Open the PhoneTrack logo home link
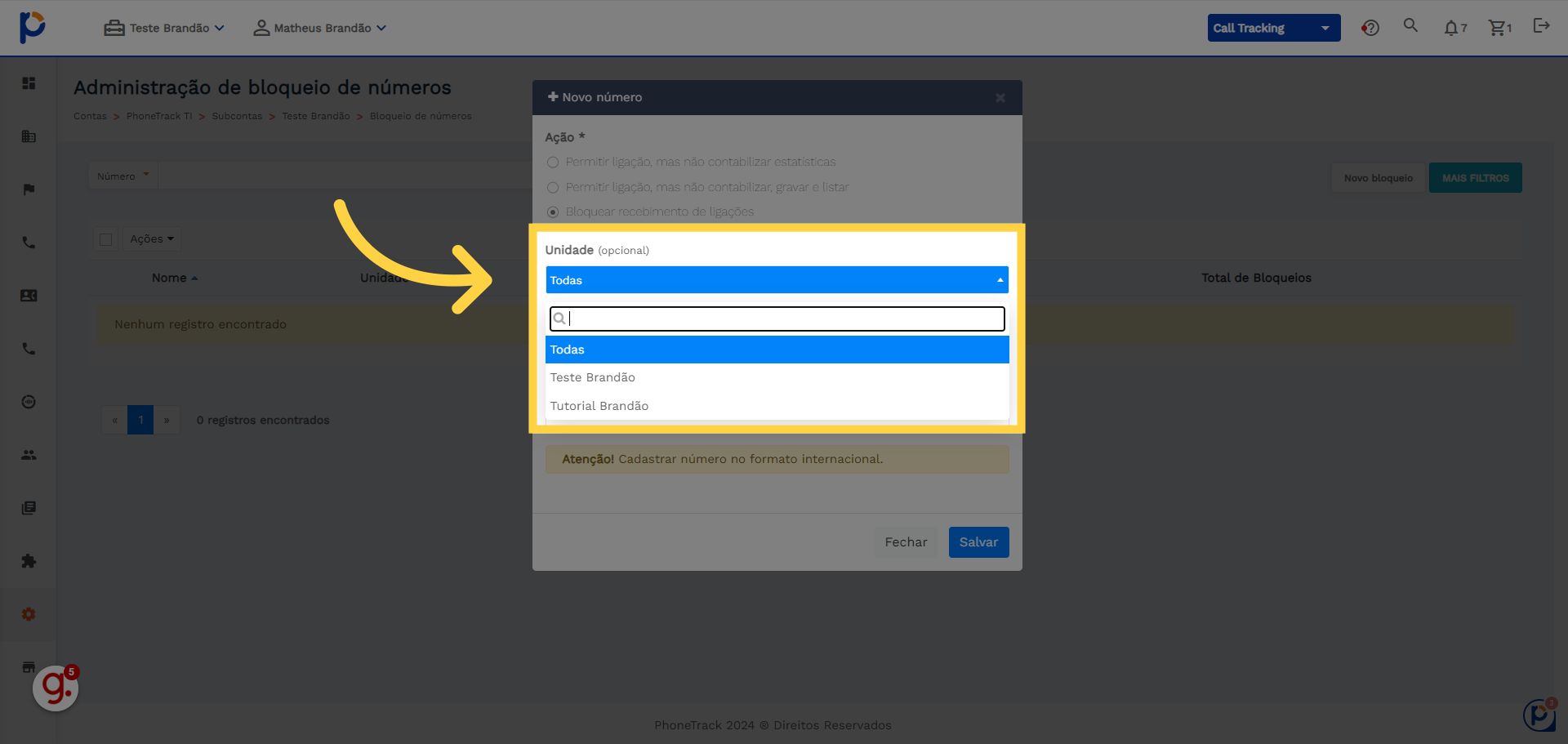1568x744 pixels. [32, 27]
